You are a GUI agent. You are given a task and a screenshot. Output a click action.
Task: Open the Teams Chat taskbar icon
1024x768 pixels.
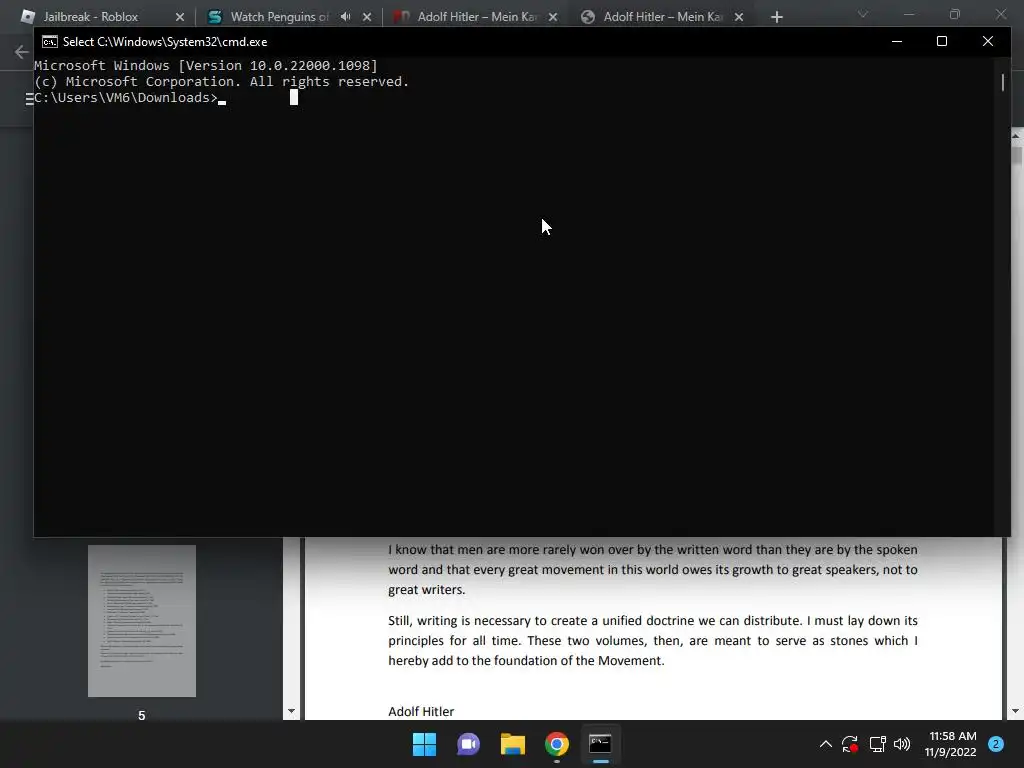click(468, 744)
